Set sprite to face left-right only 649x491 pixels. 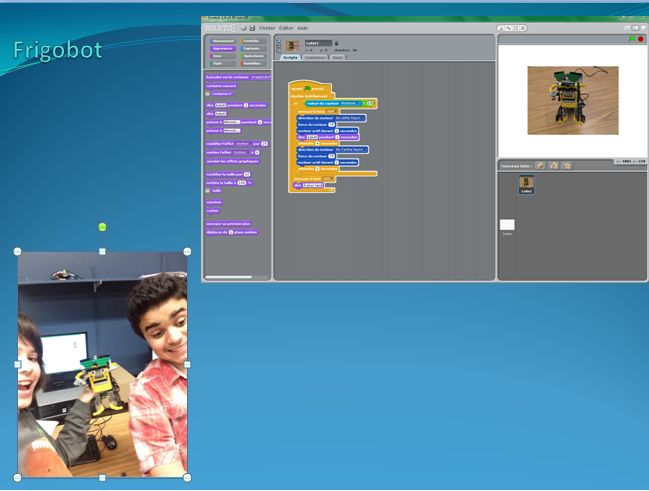click(278, 46)
